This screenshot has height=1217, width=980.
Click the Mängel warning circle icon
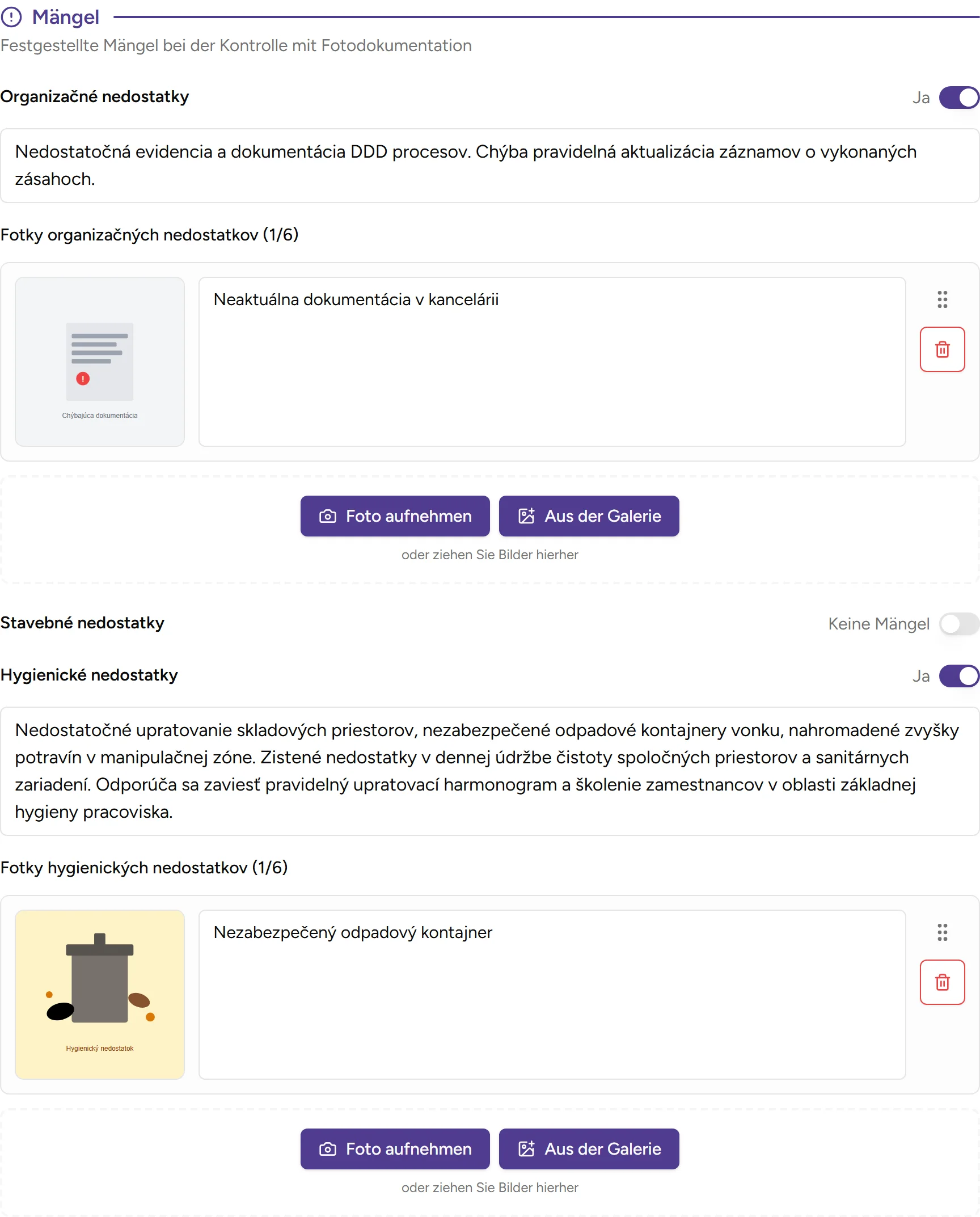click(x=11, y=17)
